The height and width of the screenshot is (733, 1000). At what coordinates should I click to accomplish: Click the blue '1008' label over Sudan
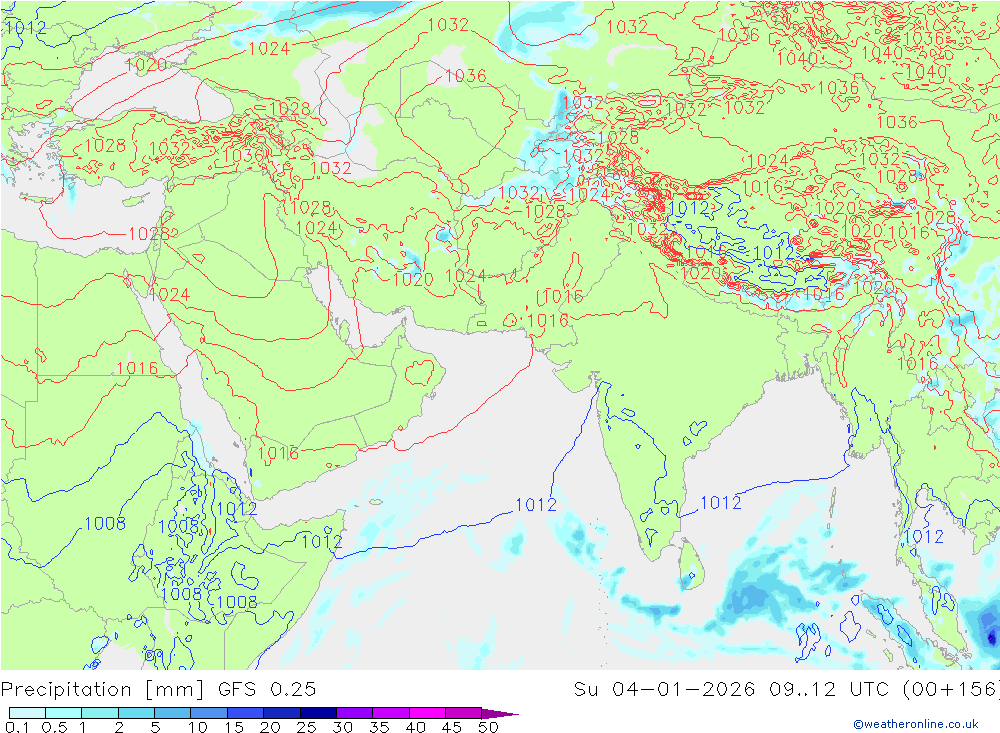[x=105, y=523]
